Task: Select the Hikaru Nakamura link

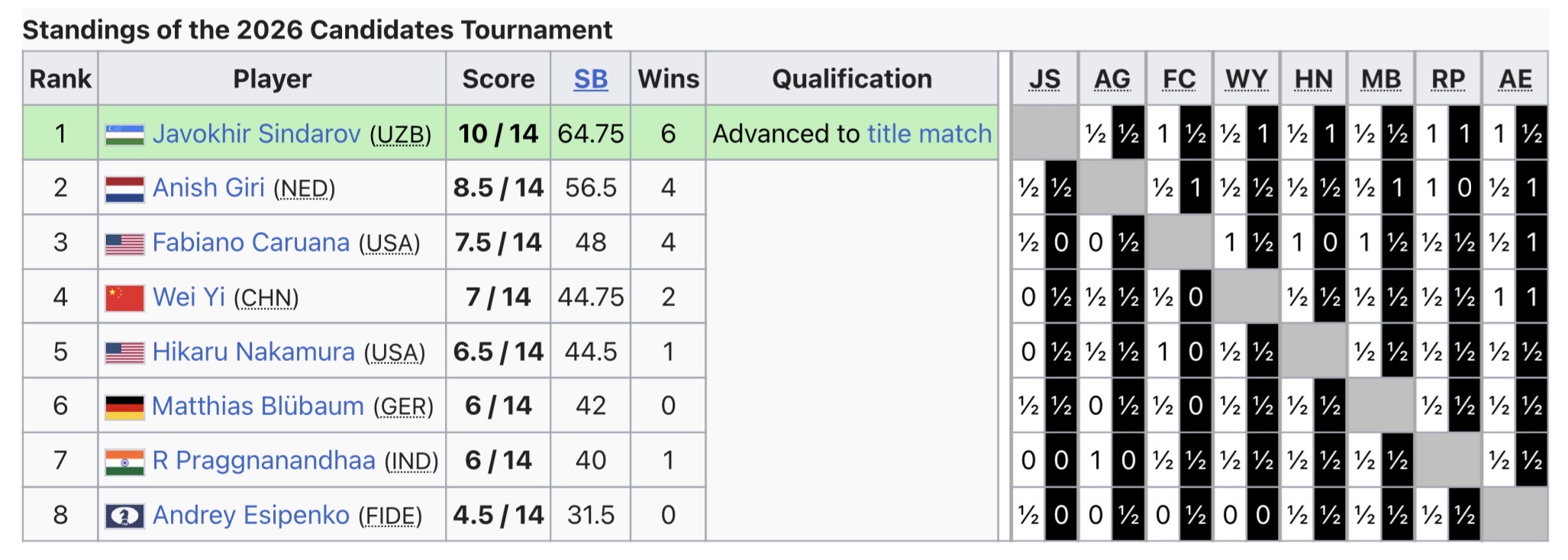Action: pos(253,352)
